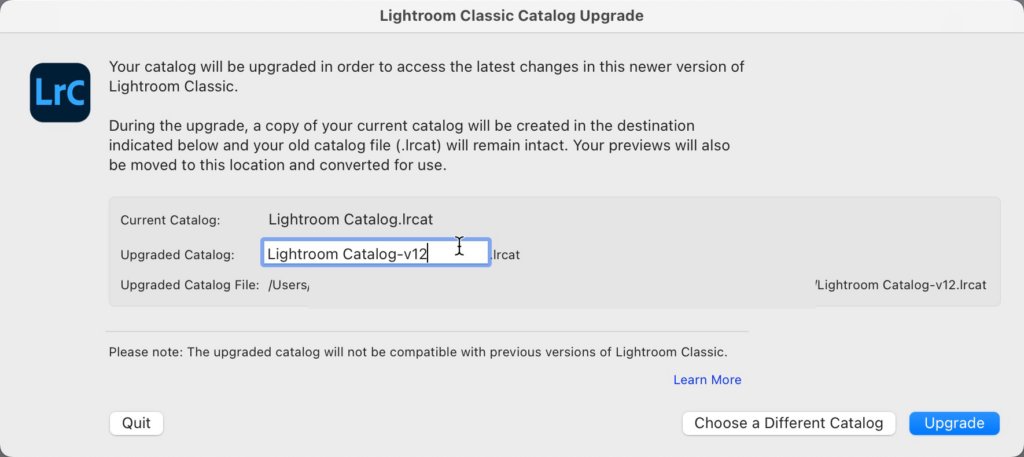Click the blank redacted area of the file path
Image resolution: width=1024 pixels, height=457 pixels.
pyautogui.click(x=560, y=286)
